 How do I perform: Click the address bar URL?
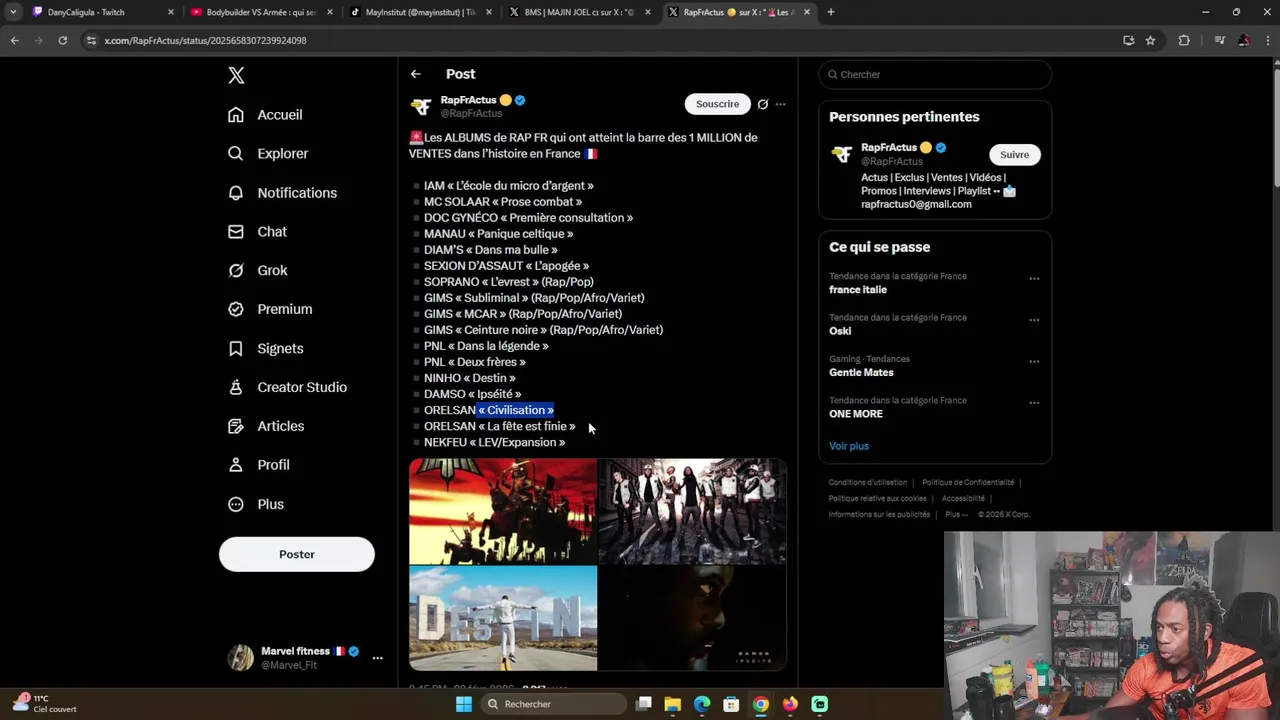pyautogui.click(x=205, y=41)
